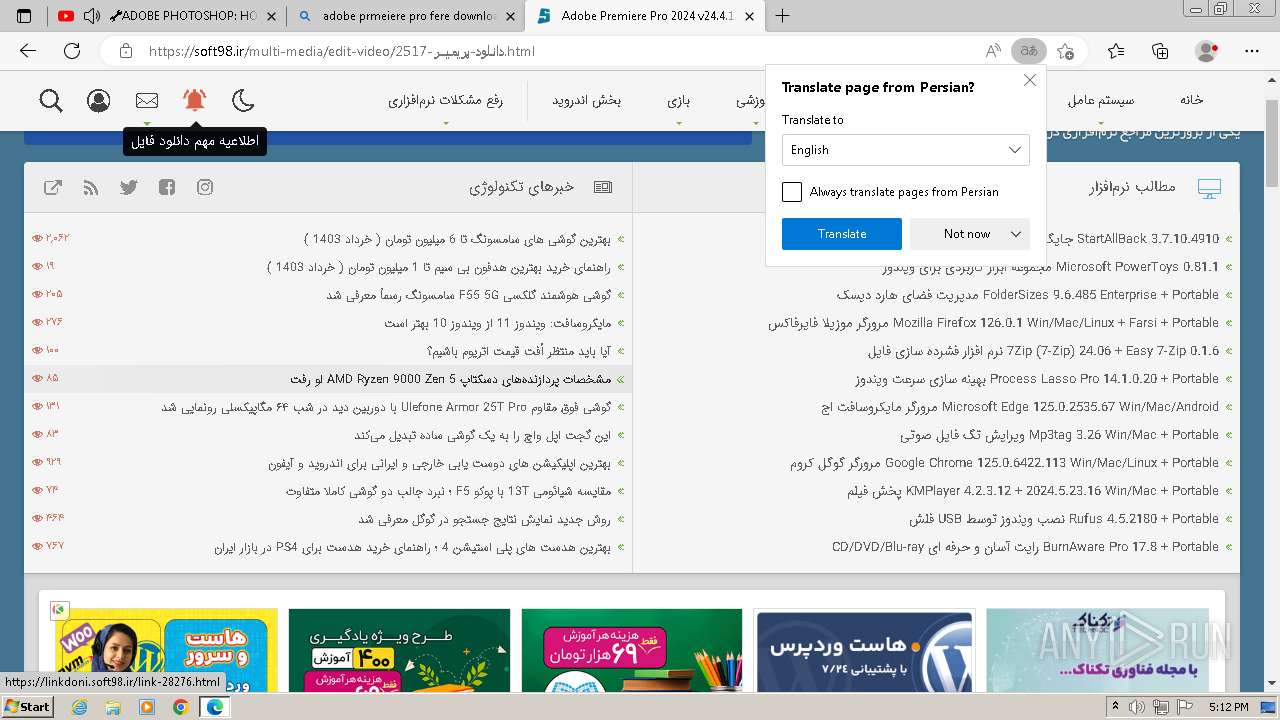
Task: Open Read aloud icon in address bar
Action: pyautogui.click(x=993, y=51)
